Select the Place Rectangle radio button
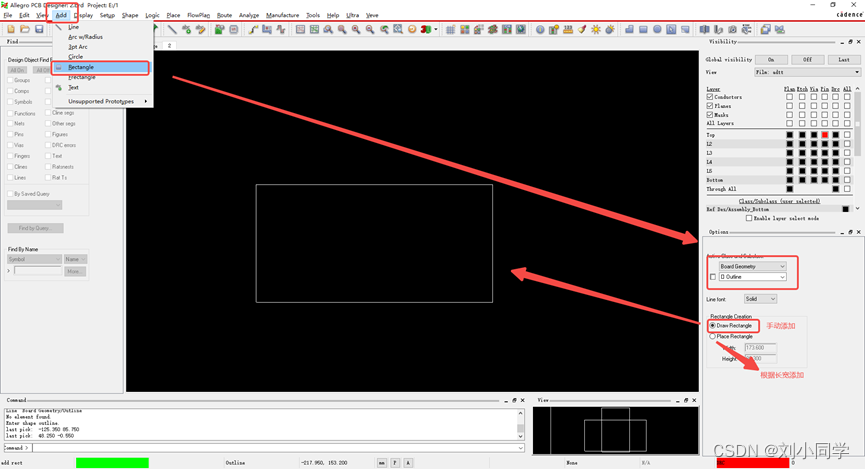Image resolution: width=865 pixels, height=469 pixels. click(713, 336)
